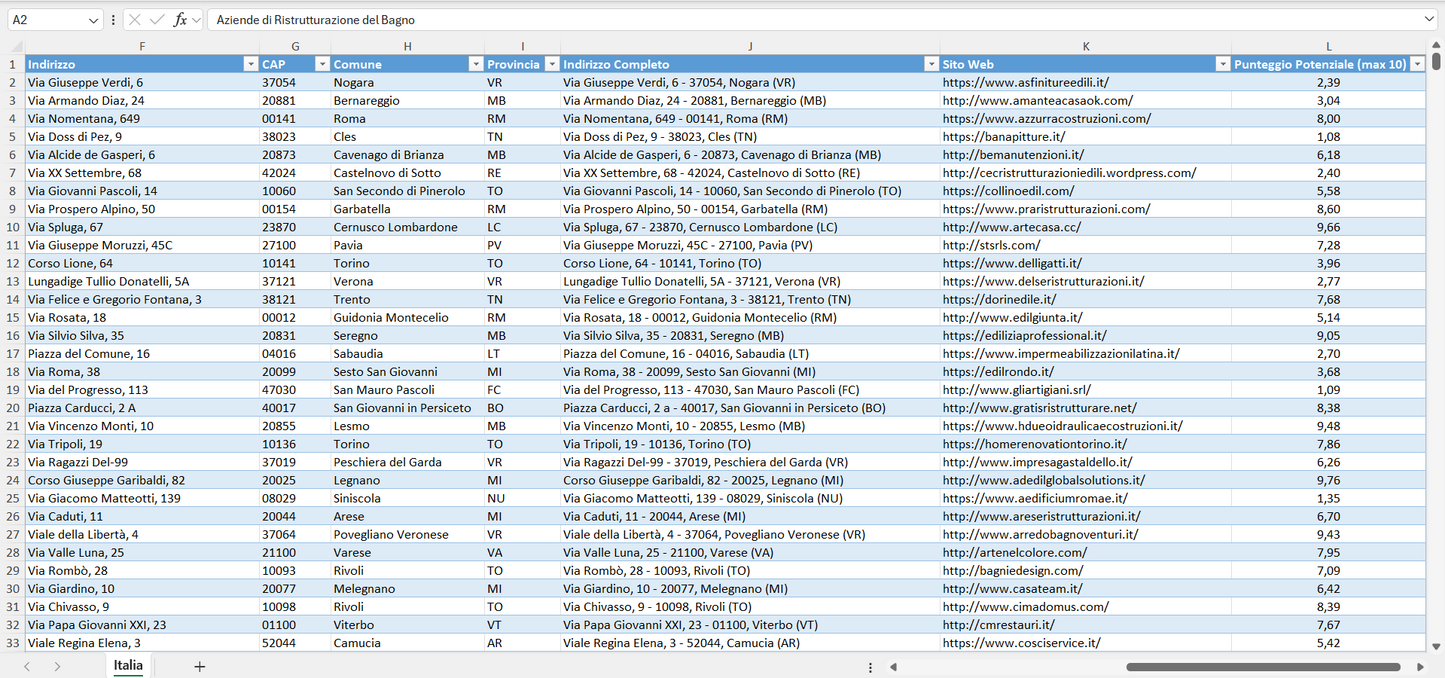Click next sheet navigation arrow
This screenshot has height=678, width=1445.
click(x=57, y=666)
